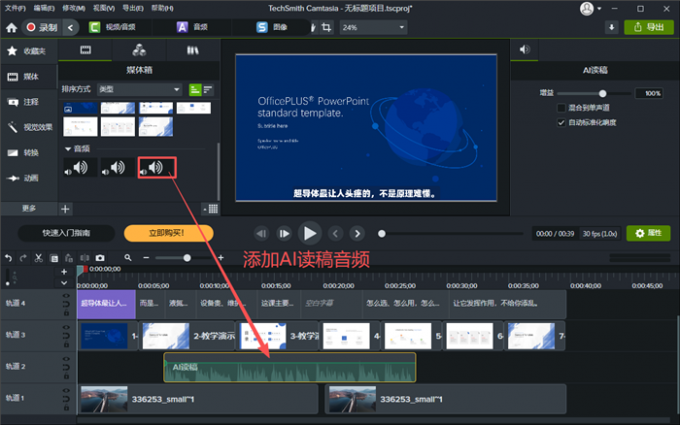This screenshot has height=425, width=680.
Task: Open the 导出 menu in menu bar
Action: click(x=133, y=8)
